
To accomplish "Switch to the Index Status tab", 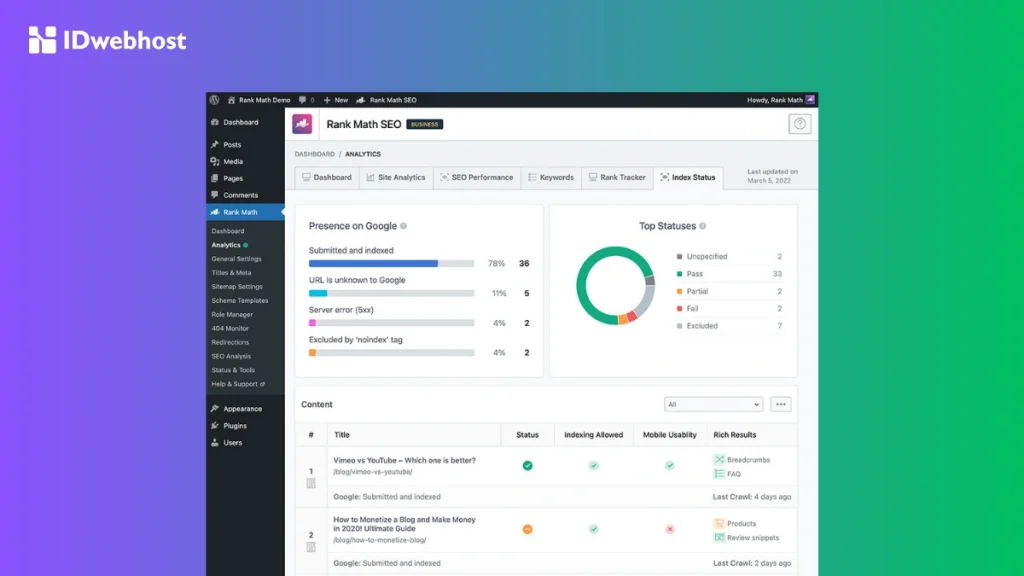I will coord(688,178).
